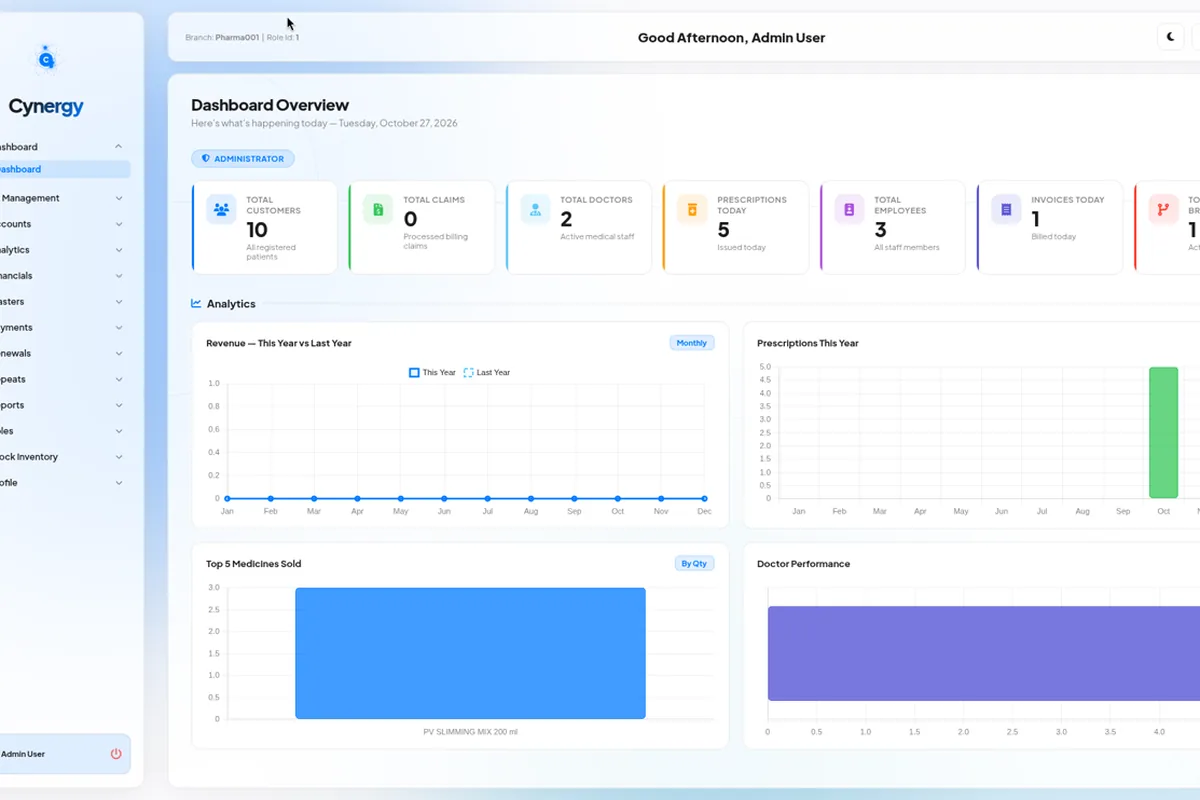Click the "All staff members" caption
The width and height of the screenshot is (1200, 800).
tap(907, 247)
